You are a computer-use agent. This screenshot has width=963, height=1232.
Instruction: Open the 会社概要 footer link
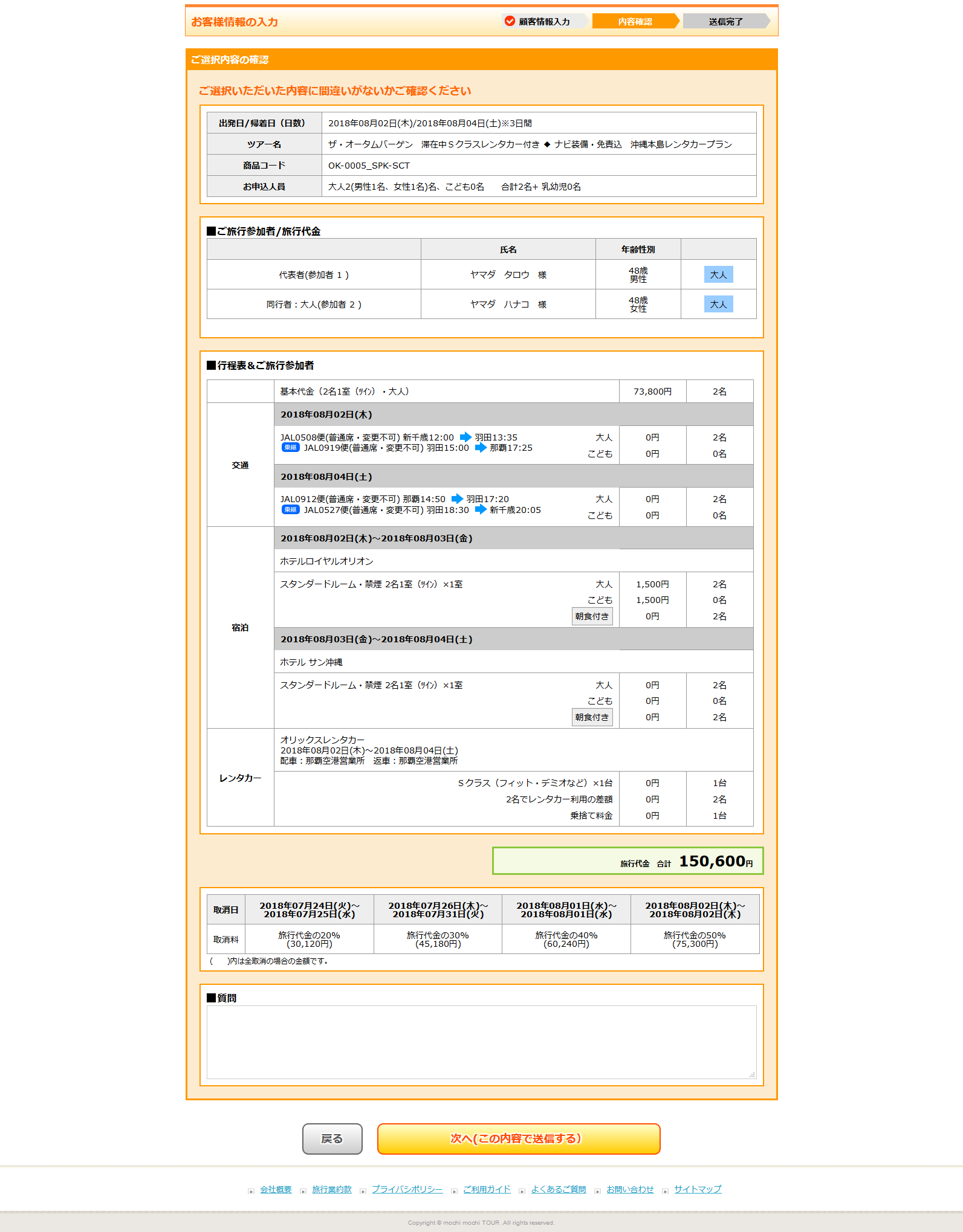point(276,1189)
